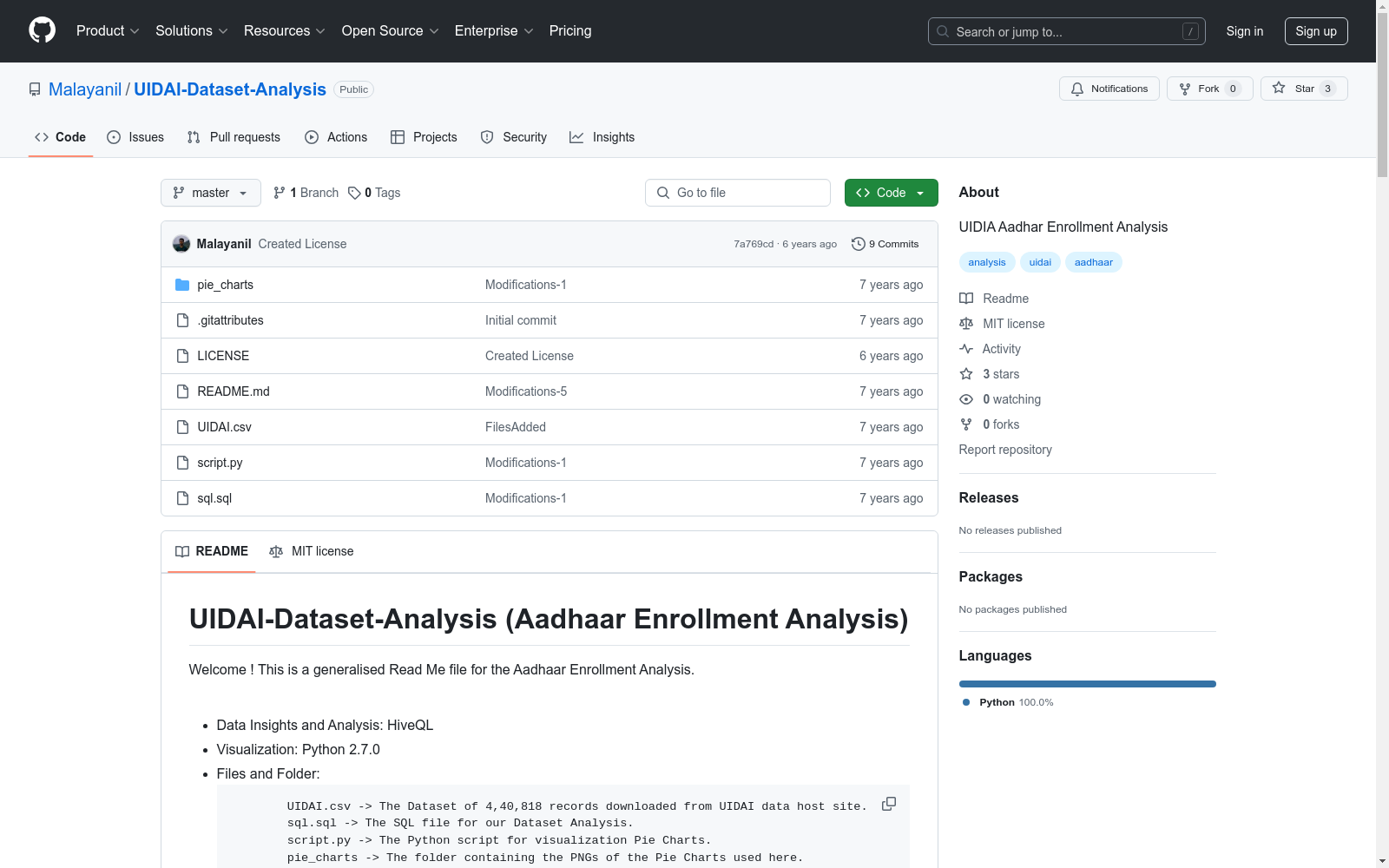Expand the Solutions menu
This screenshot has width=1389, height=868.
pos(191,30)
